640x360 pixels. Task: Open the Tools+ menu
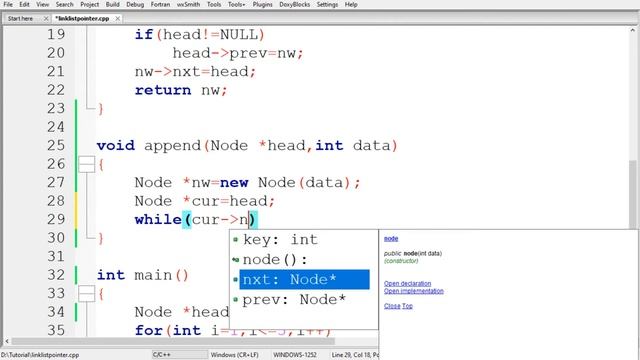[x=237, y=4]
